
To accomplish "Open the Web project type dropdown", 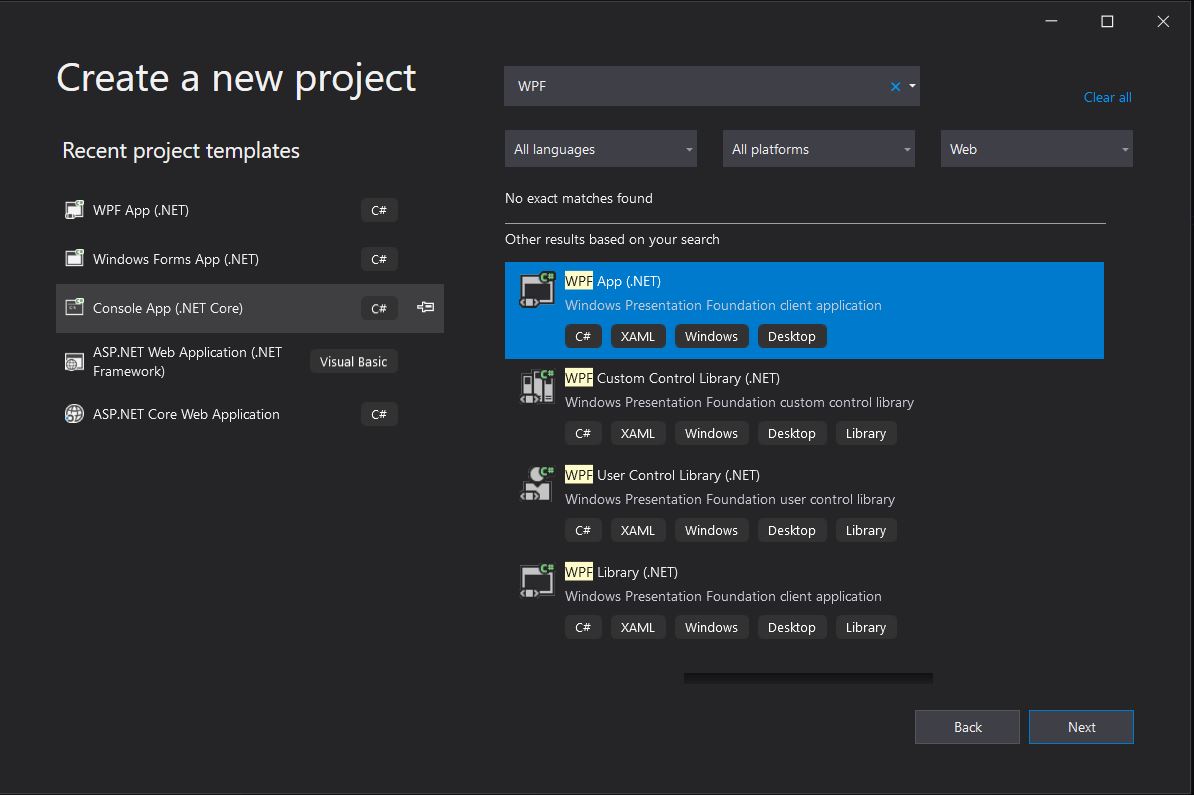I will click(1036, 148).
